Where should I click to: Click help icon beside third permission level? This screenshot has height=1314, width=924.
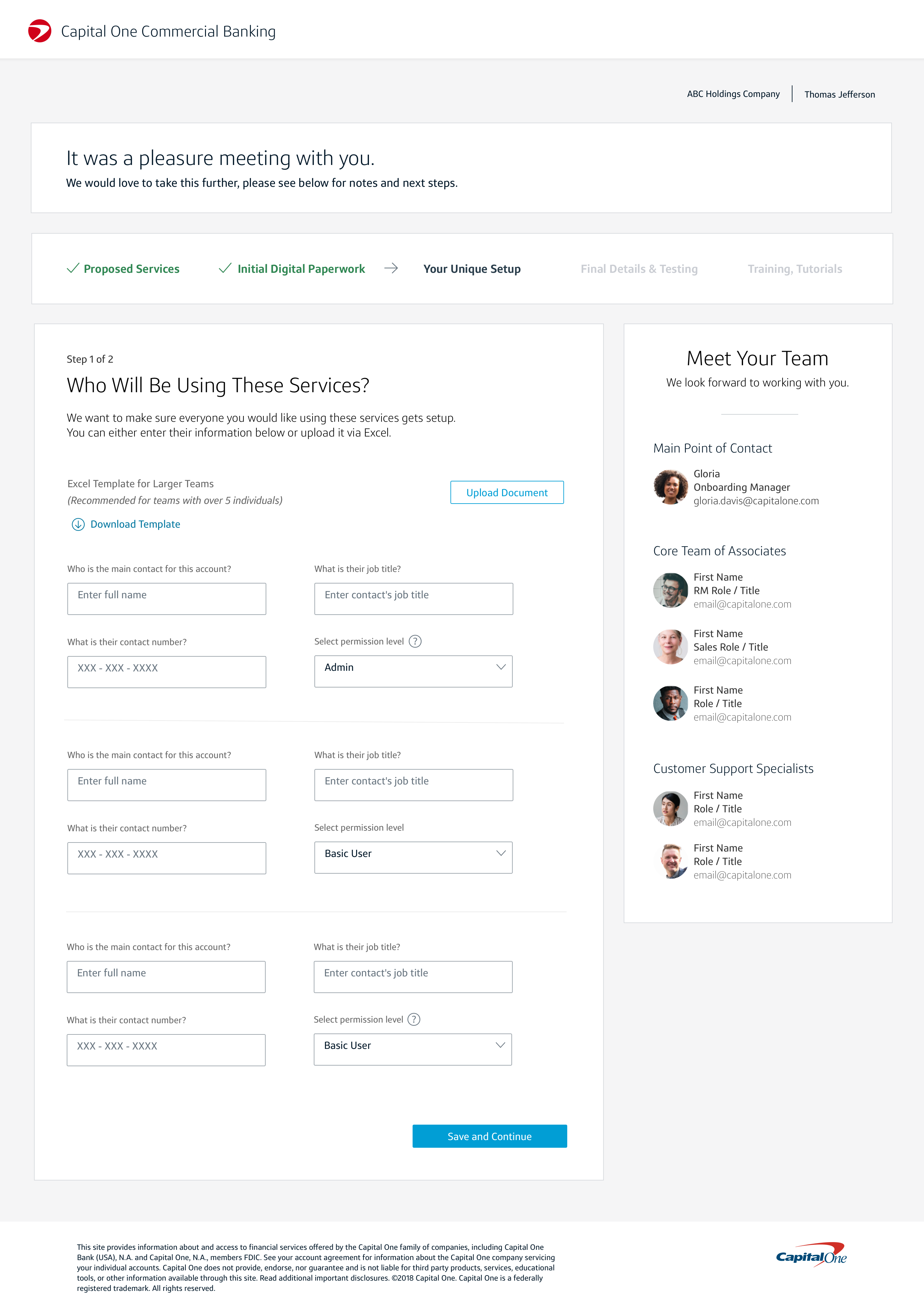click(414, 1019)
